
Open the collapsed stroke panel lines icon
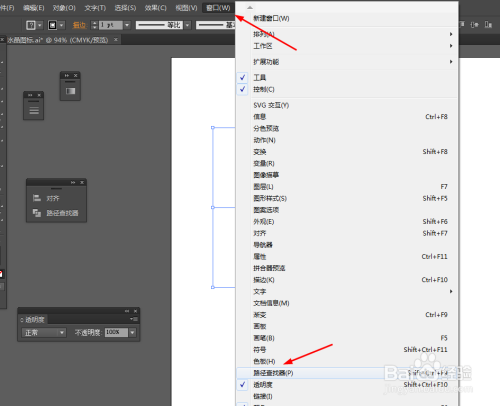[34, 110]
